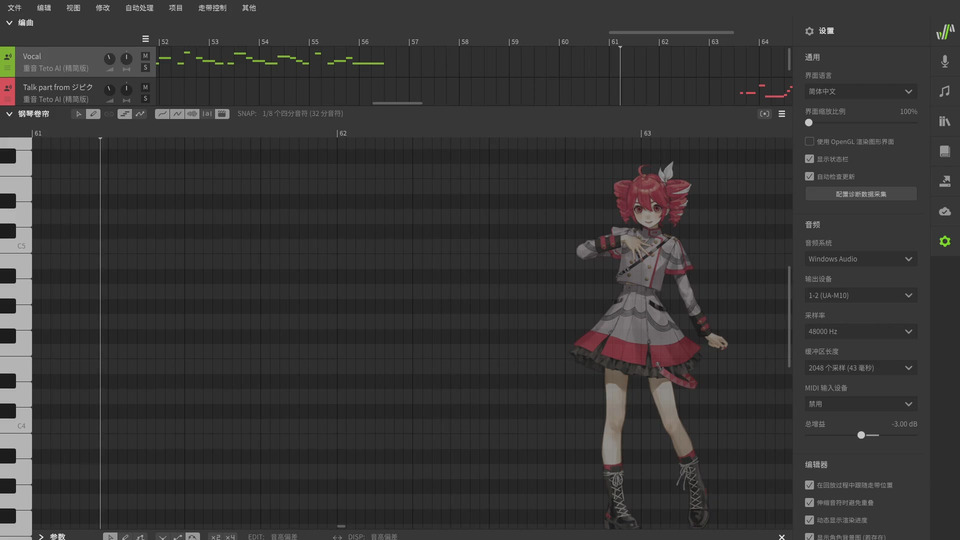Expand the 参数 parameter panel

coord(41,537)
